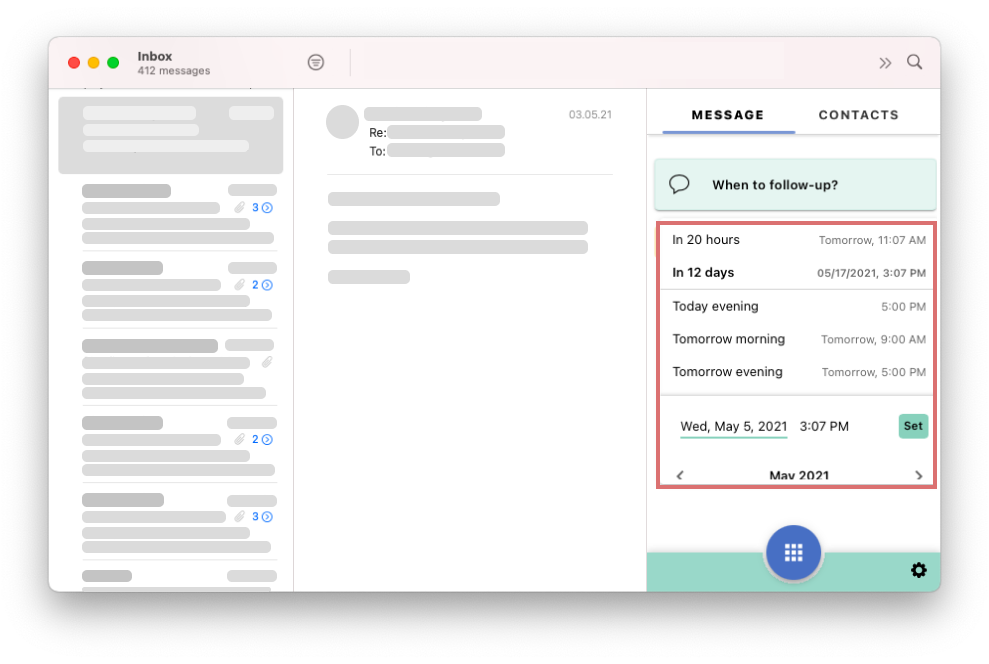989x664 pixels.
Task: Click the message date 03.05.21
Action: (590, 114)
